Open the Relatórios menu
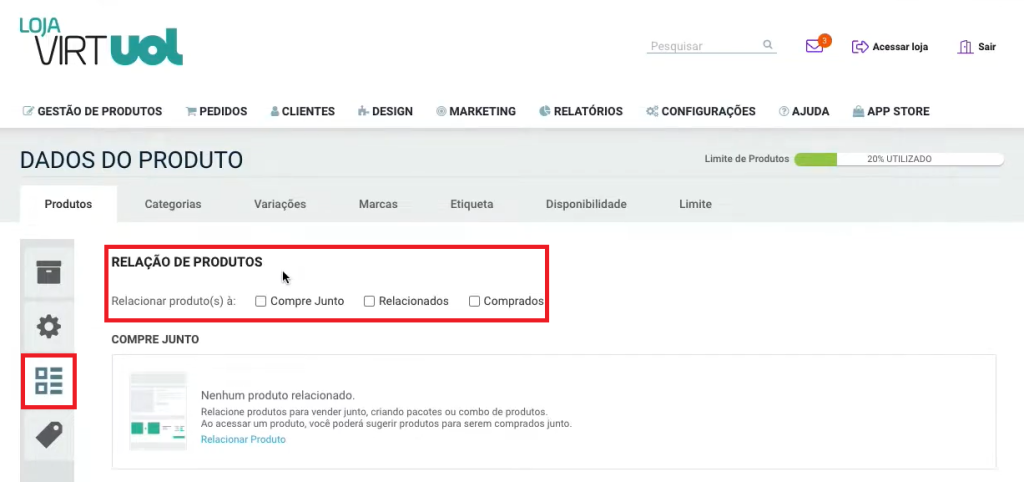 point(581,111)
